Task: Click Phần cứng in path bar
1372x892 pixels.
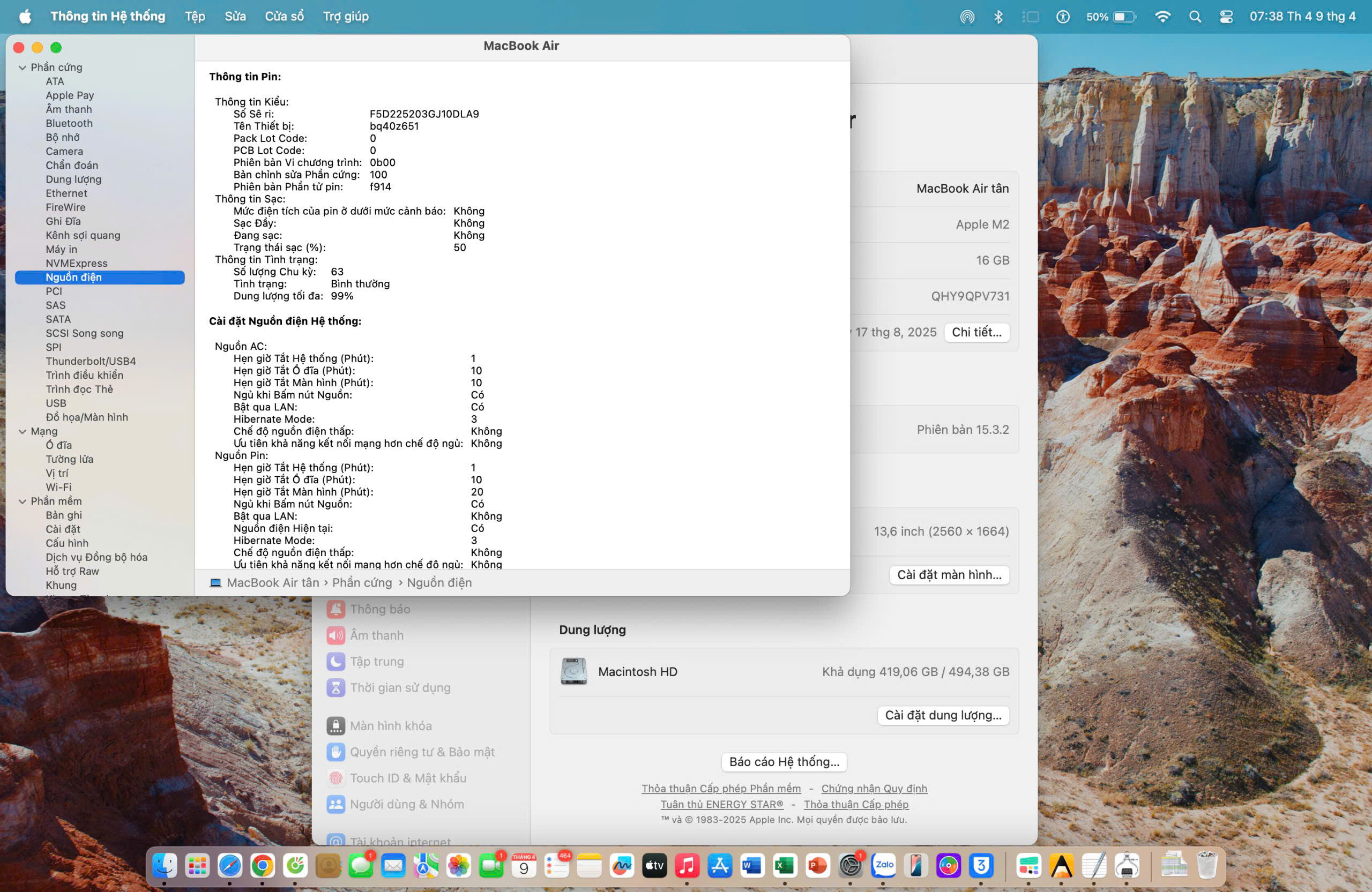Action: point(362,582)
